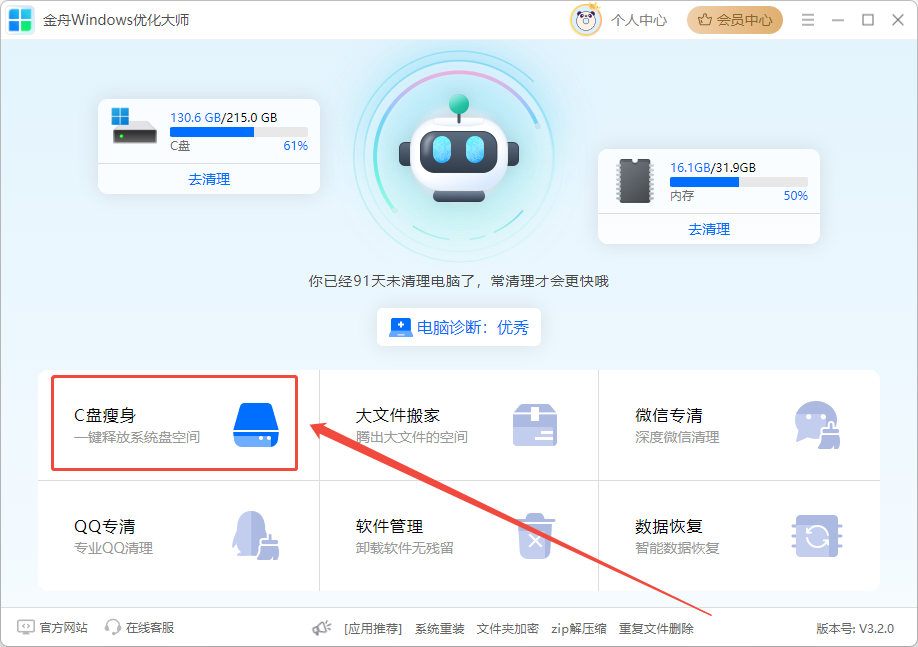Click the 16.1GB/31.9GB memory text
The height and width of the screenshot is (647, 918).
tap(713, 167)
